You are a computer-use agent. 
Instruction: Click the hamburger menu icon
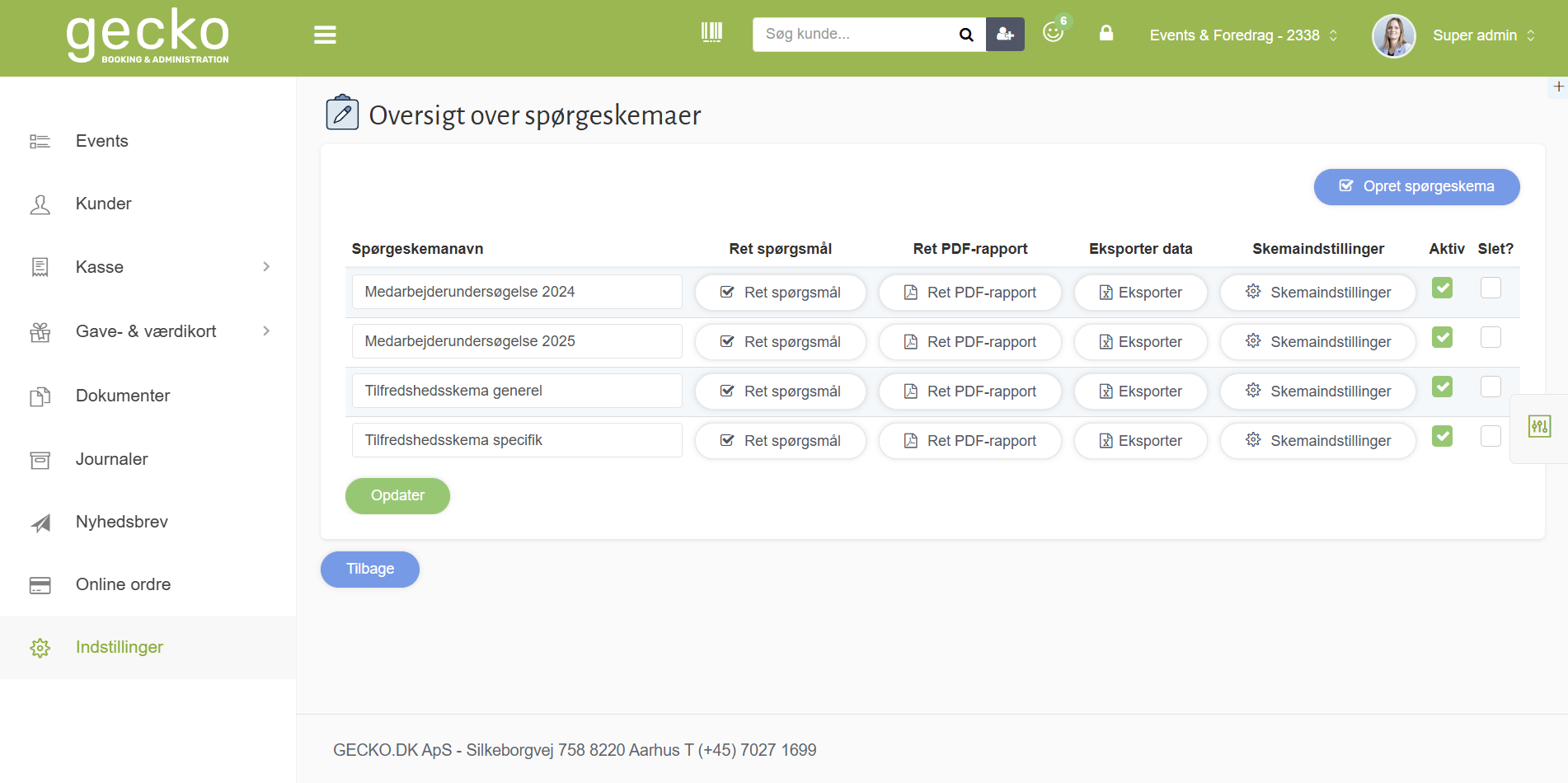325,35
